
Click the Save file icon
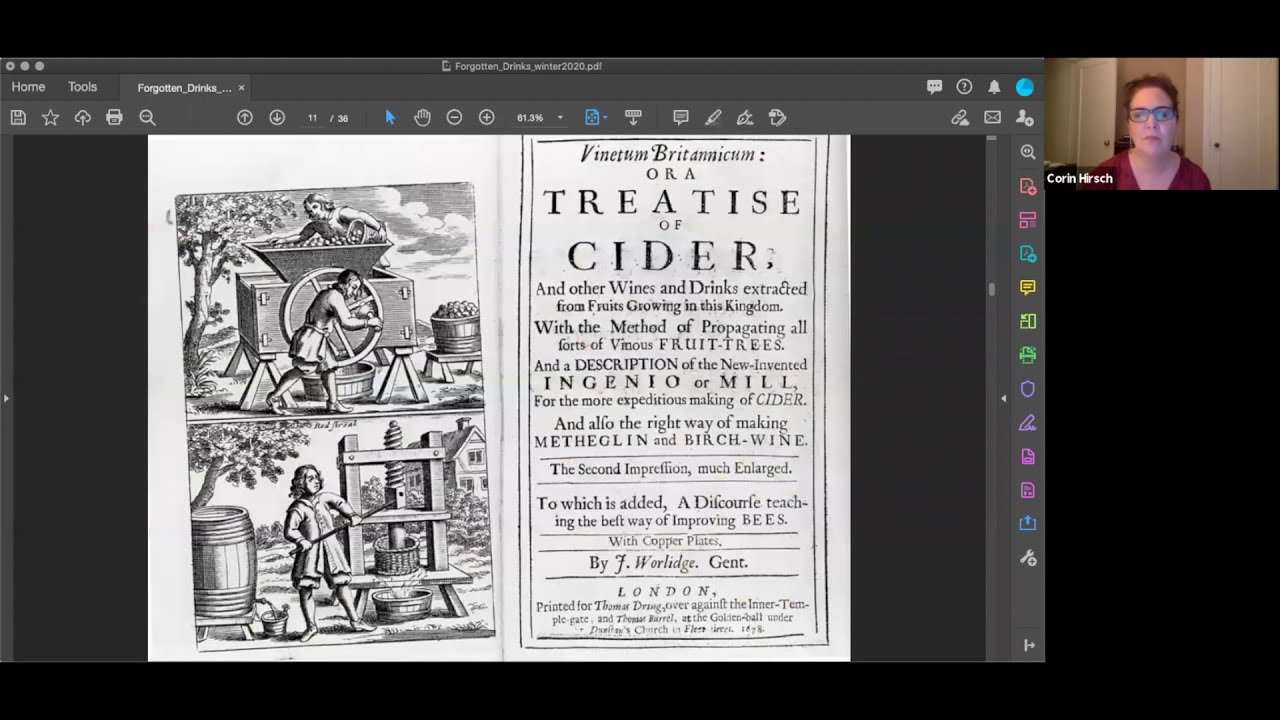18,118
